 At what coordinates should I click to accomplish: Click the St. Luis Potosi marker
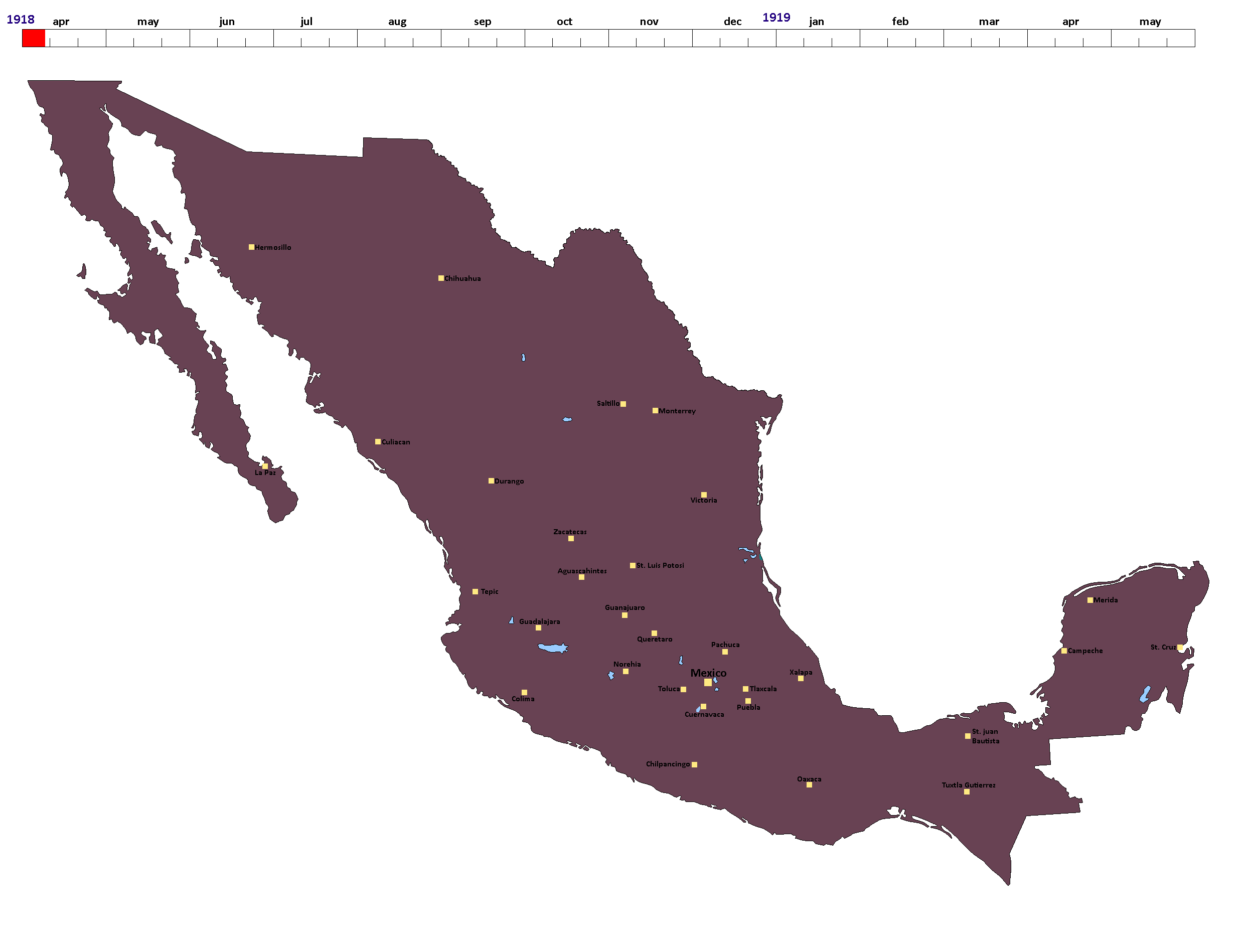[633, 565]
